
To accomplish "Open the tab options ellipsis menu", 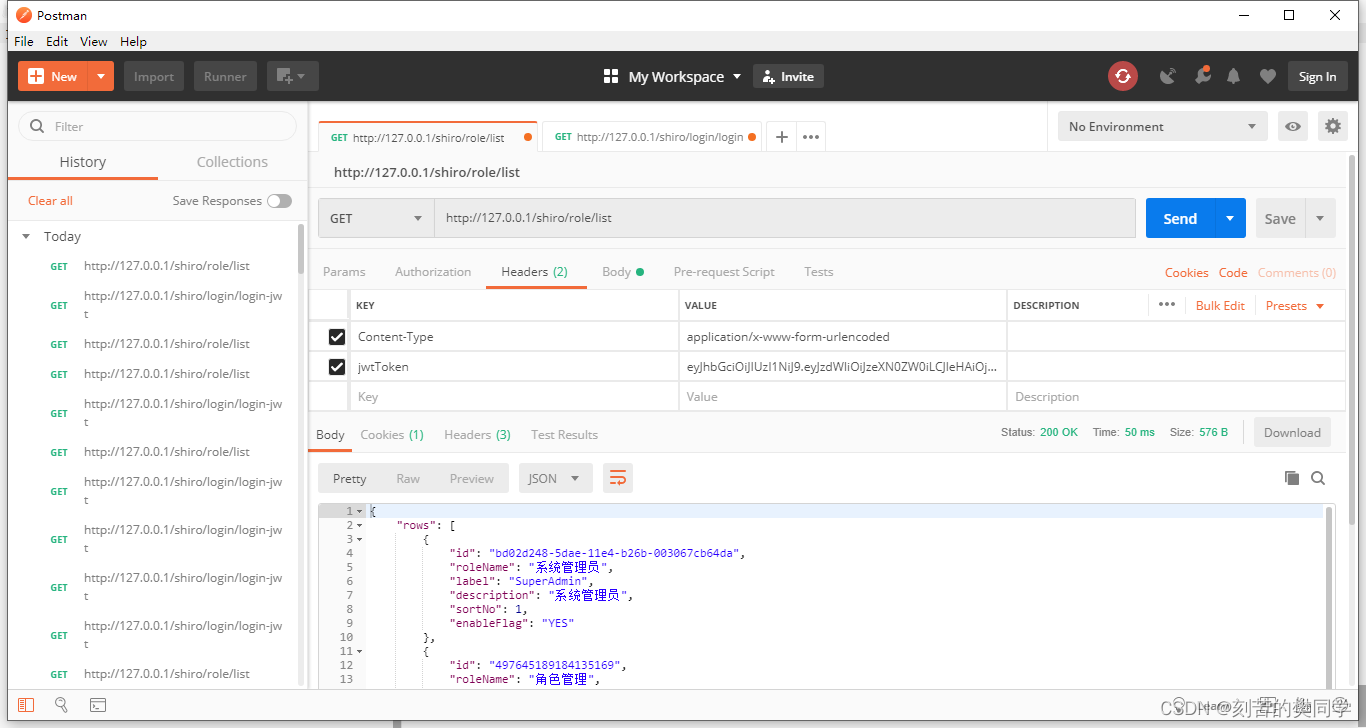I will click(811, 137).
